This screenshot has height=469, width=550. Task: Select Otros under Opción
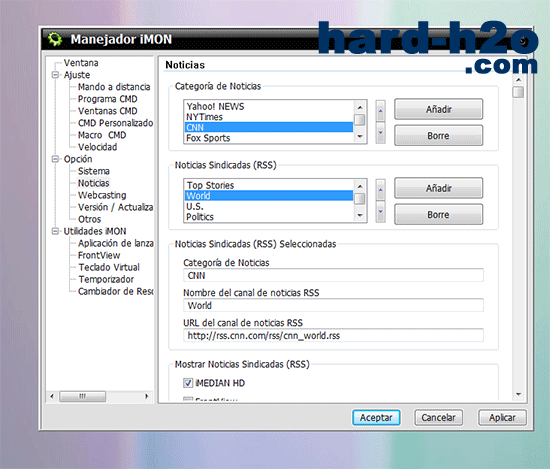89,219
